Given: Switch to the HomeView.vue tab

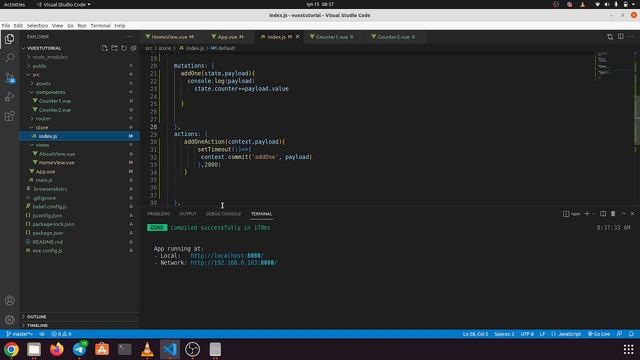Looking at the screenshot, I should click(169, 37).
